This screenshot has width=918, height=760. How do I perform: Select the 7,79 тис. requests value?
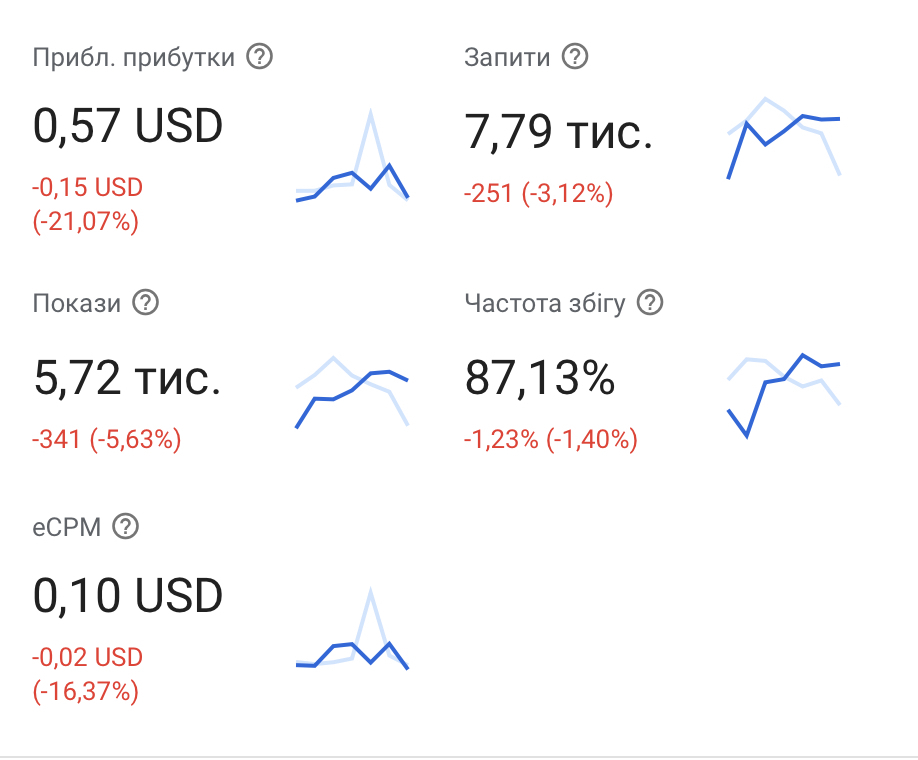(x=559, y=132)
